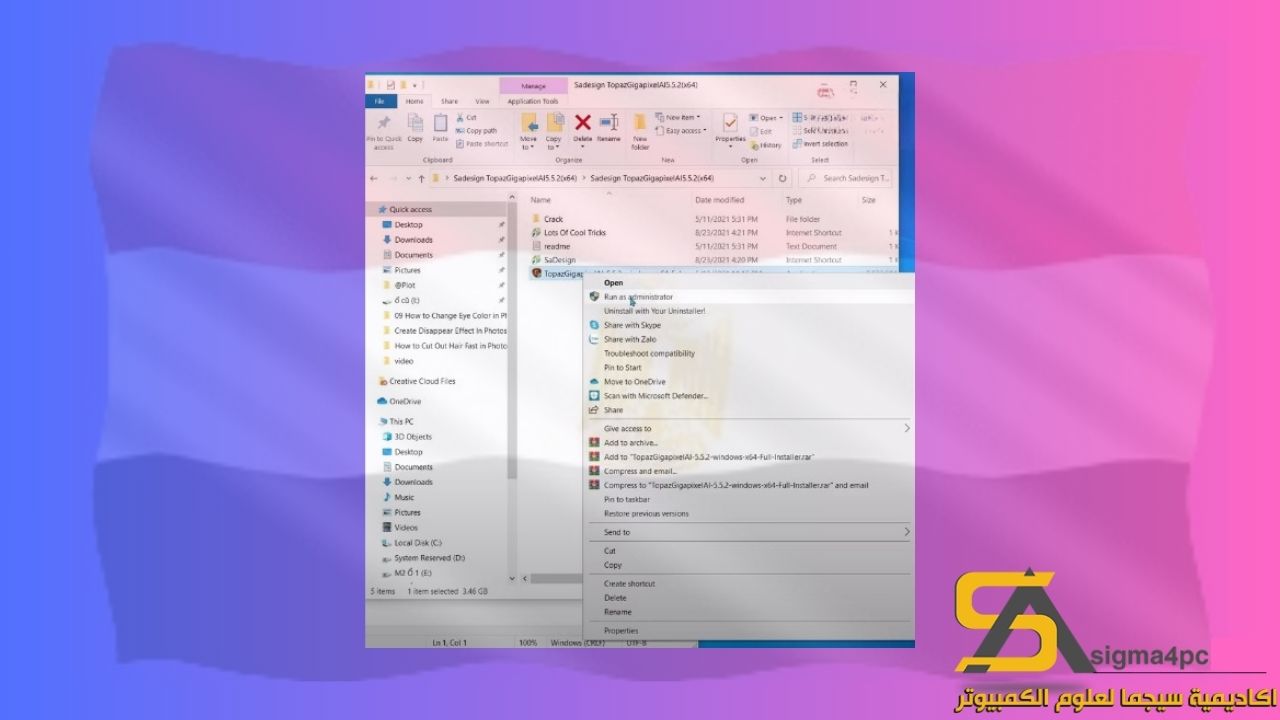The image size is (1280, 720).
Task: Expand the Give access to submenu
Action: click(748, 428)
